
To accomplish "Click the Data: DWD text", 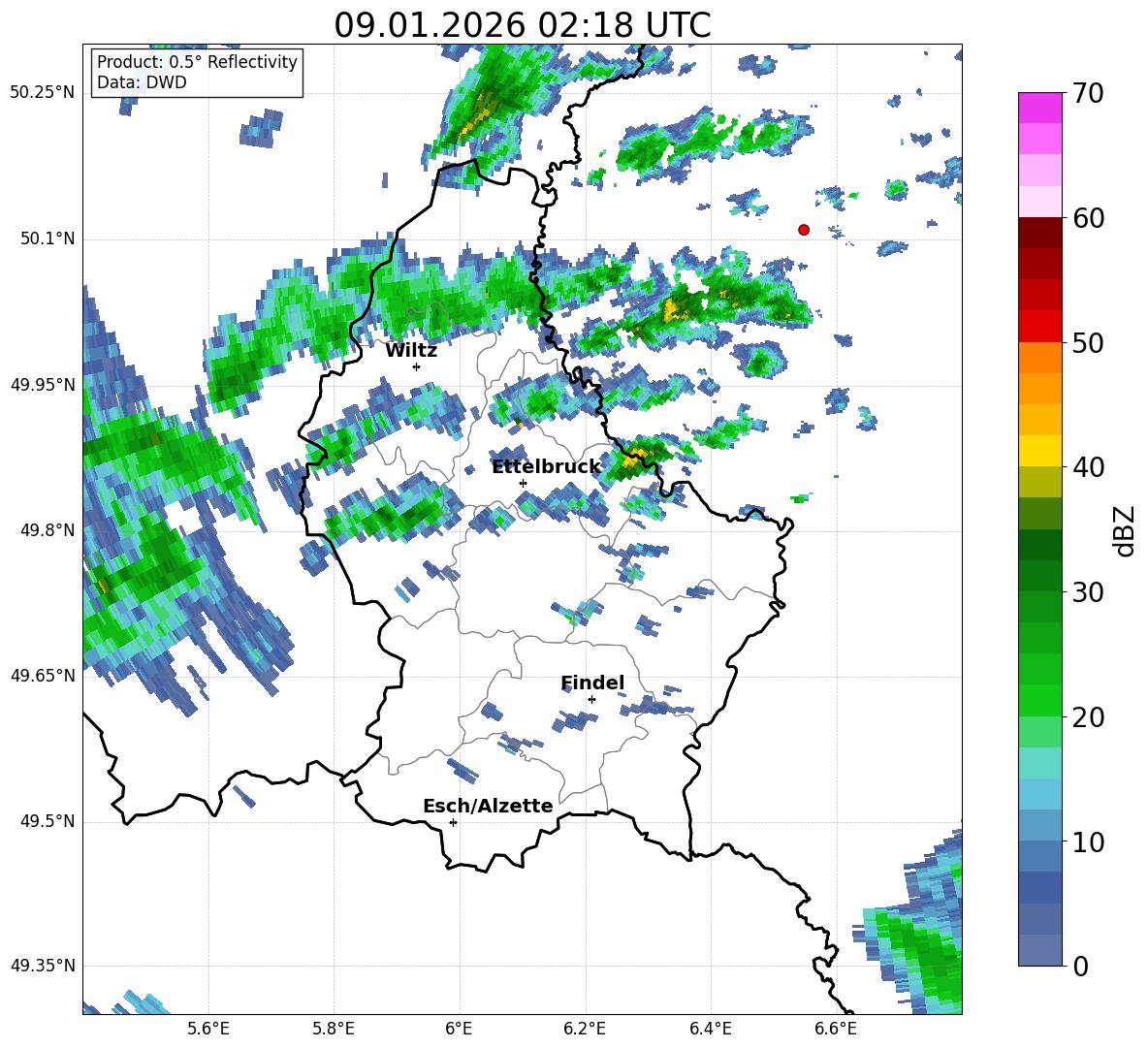I will (x=142, y=82).
